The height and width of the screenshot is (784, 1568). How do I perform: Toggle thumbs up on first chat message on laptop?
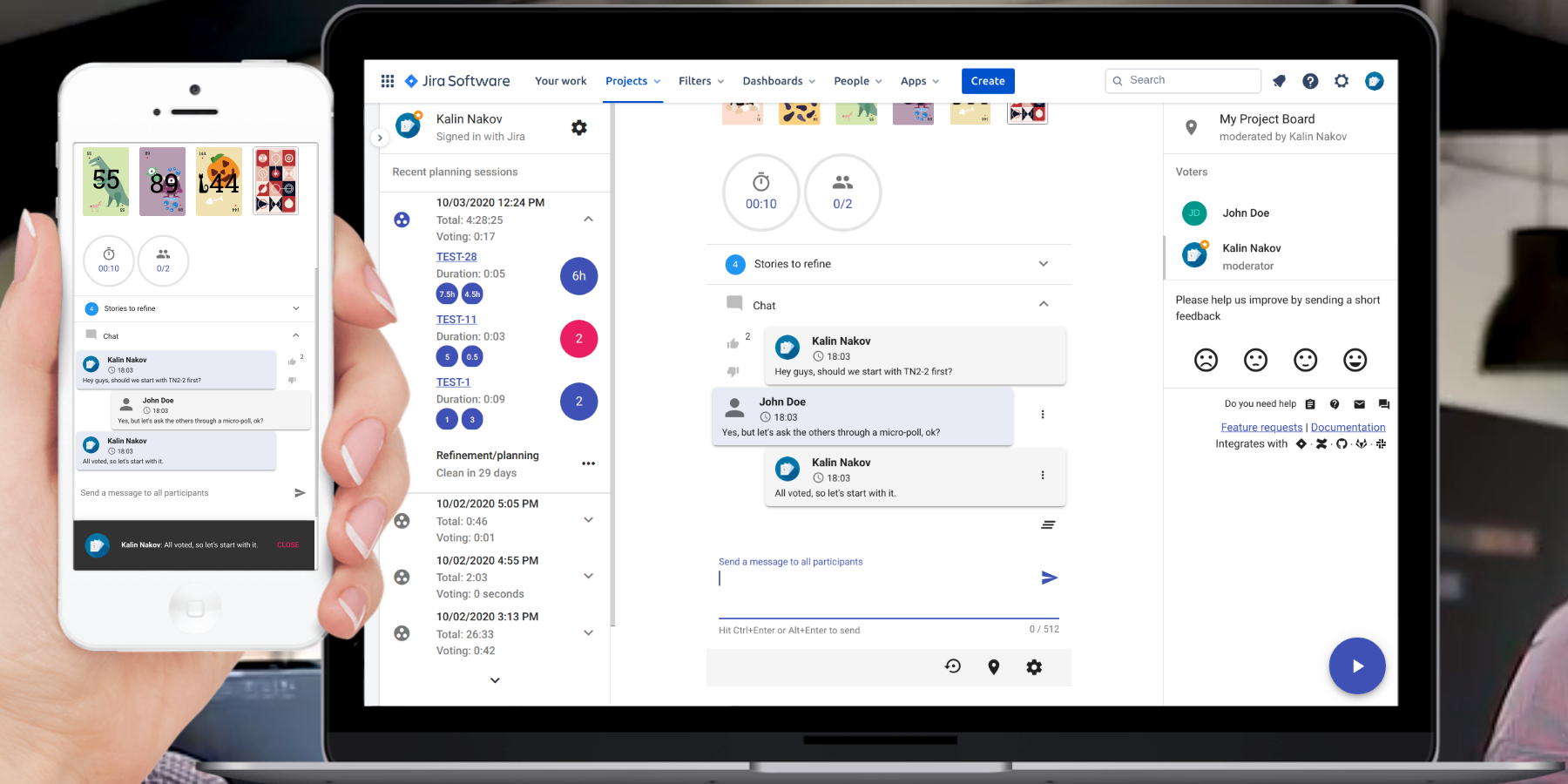point(733,343)
